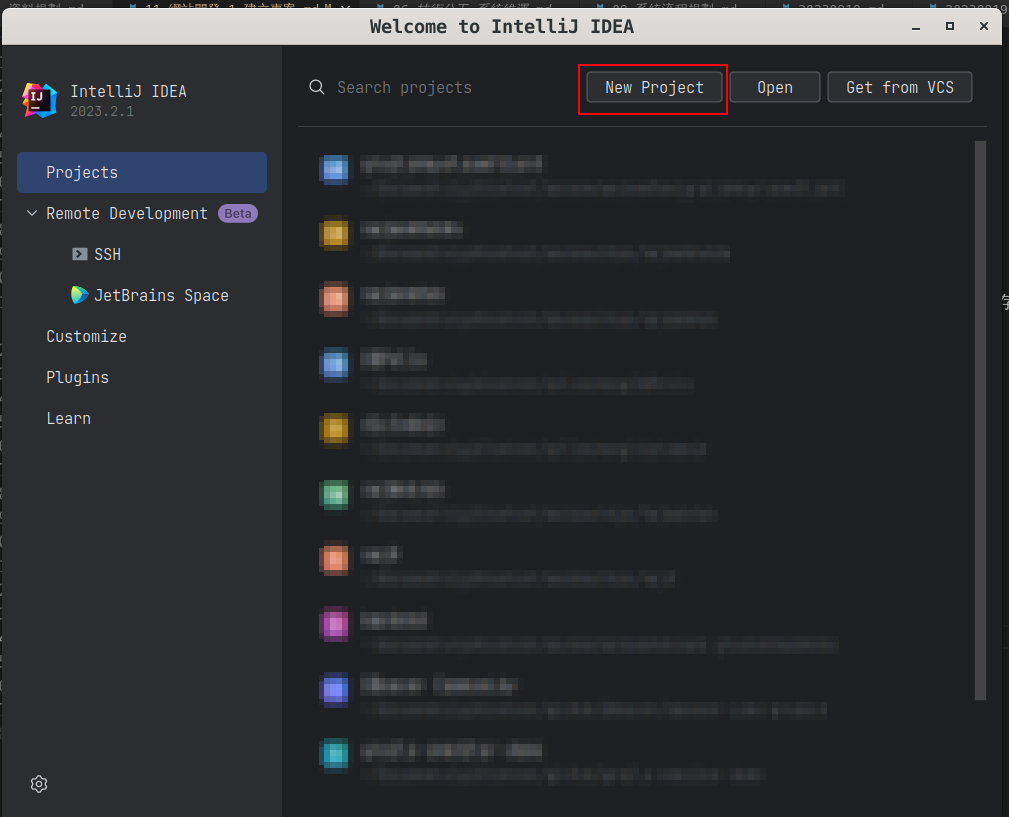Click the Open button
This screenshot has width=1009, height=817.
click(x=775, y=87)
